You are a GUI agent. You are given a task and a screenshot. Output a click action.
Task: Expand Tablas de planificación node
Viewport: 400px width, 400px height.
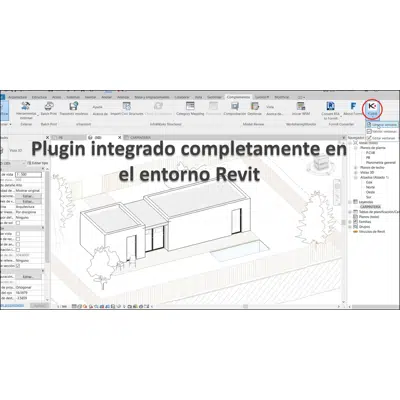[350, 212]
